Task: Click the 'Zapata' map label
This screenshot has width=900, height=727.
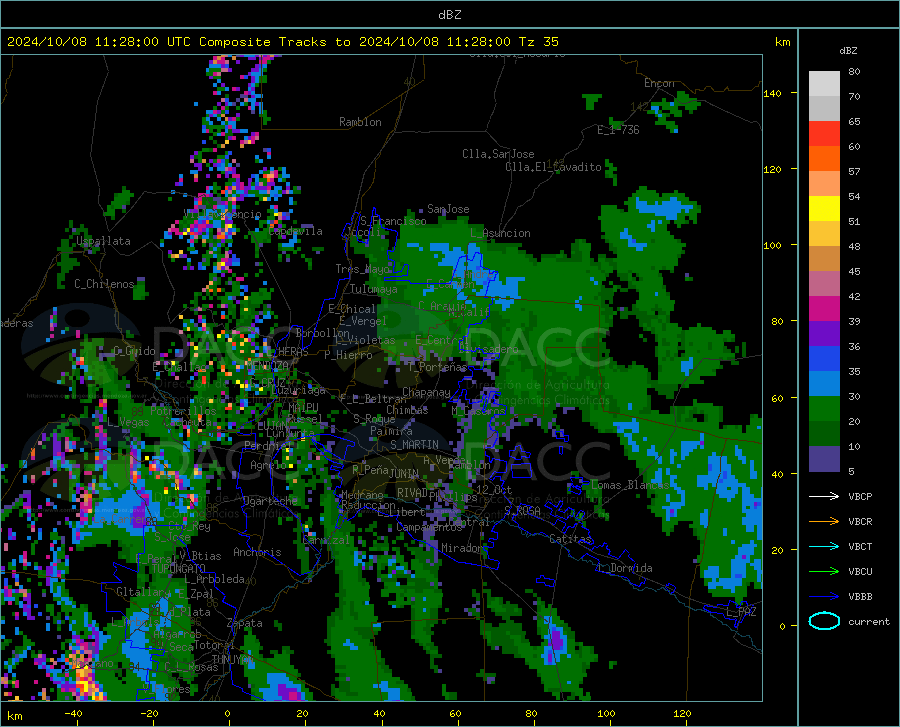Action: tap(245, 623)
